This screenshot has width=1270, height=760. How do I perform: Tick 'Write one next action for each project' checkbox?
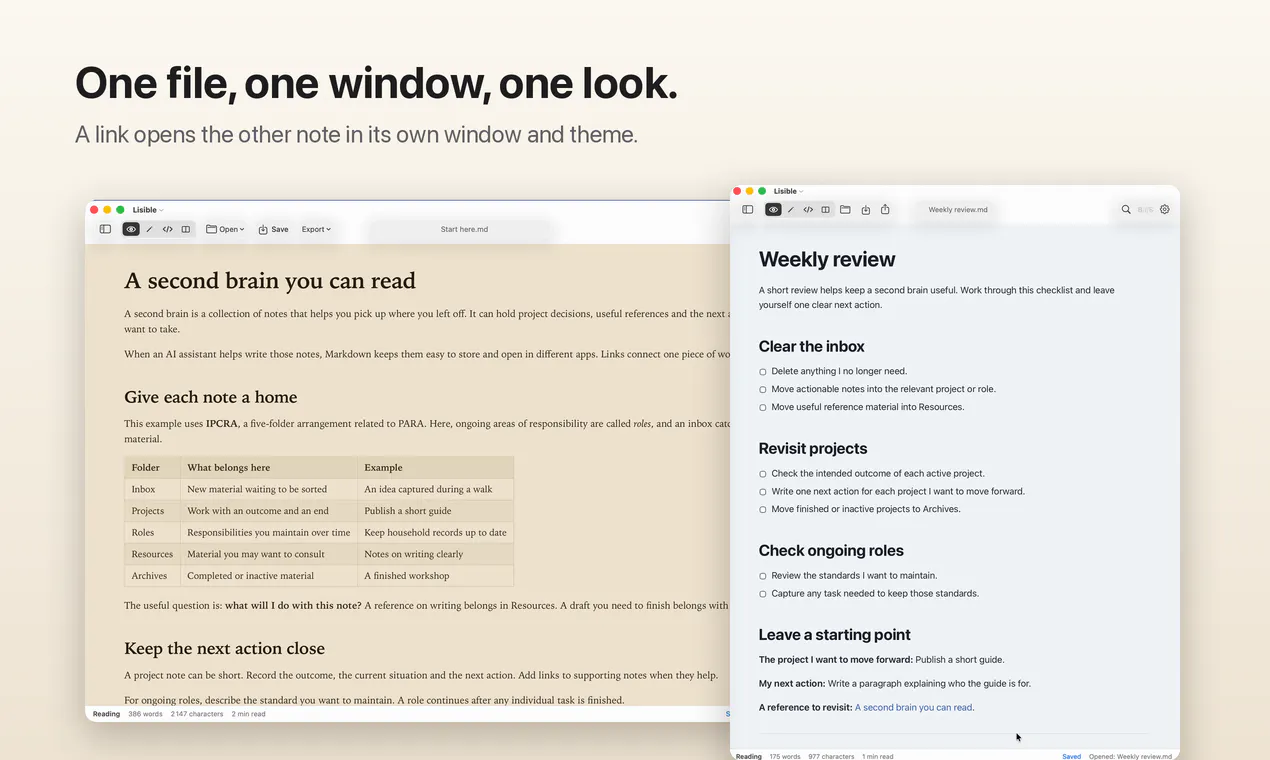coord(763,492)
